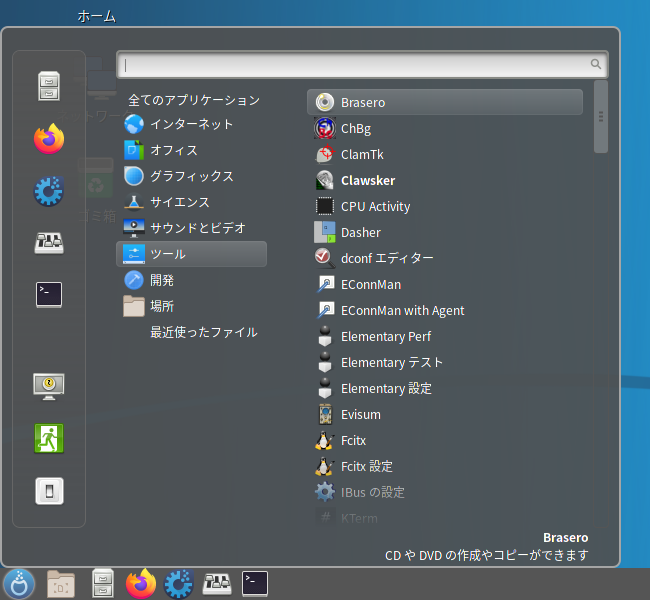Click the shutdown power switch icon

(x=49, y=491)
